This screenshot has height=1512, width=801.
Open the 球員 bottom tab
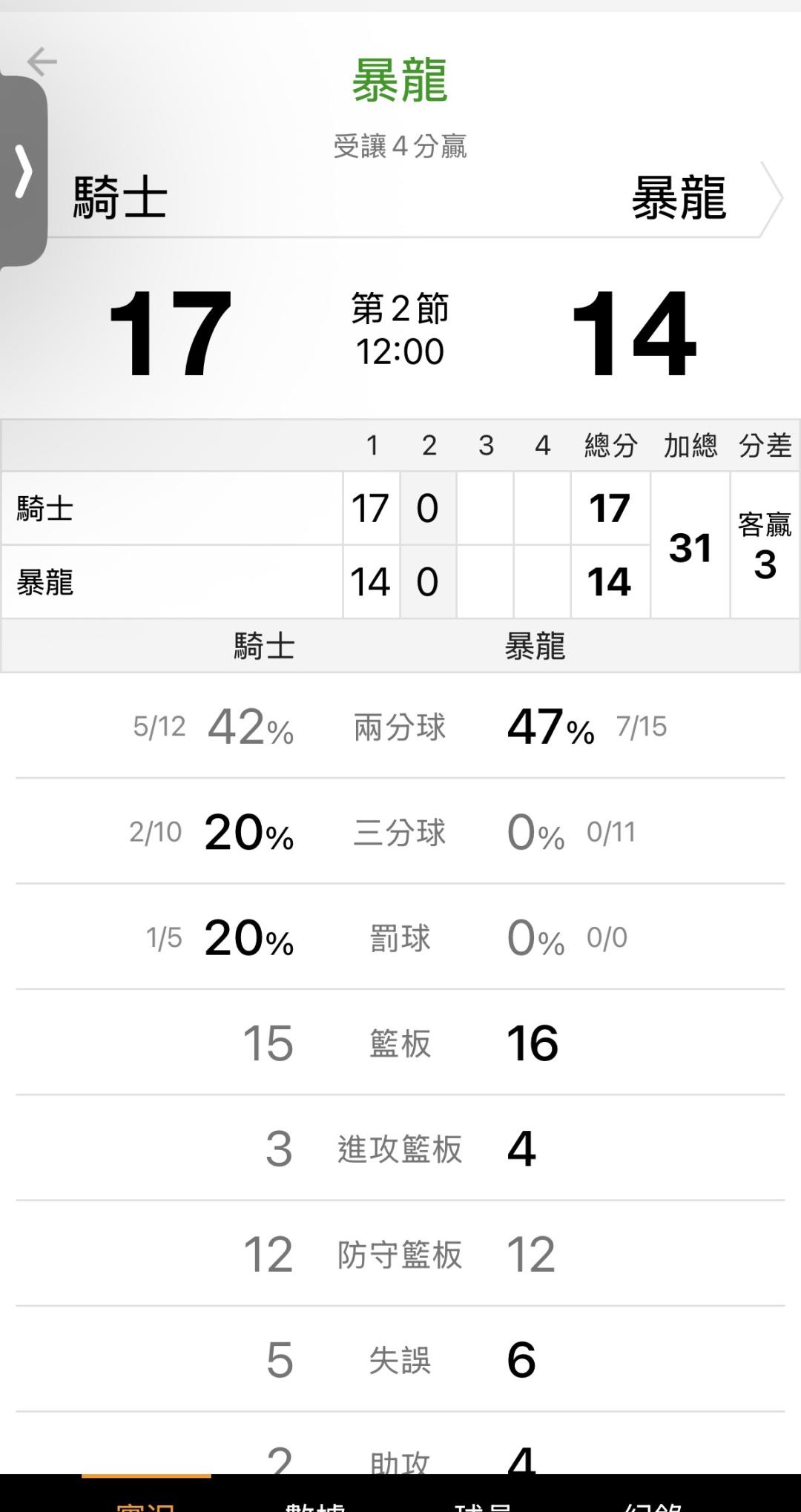point(484,1502)
